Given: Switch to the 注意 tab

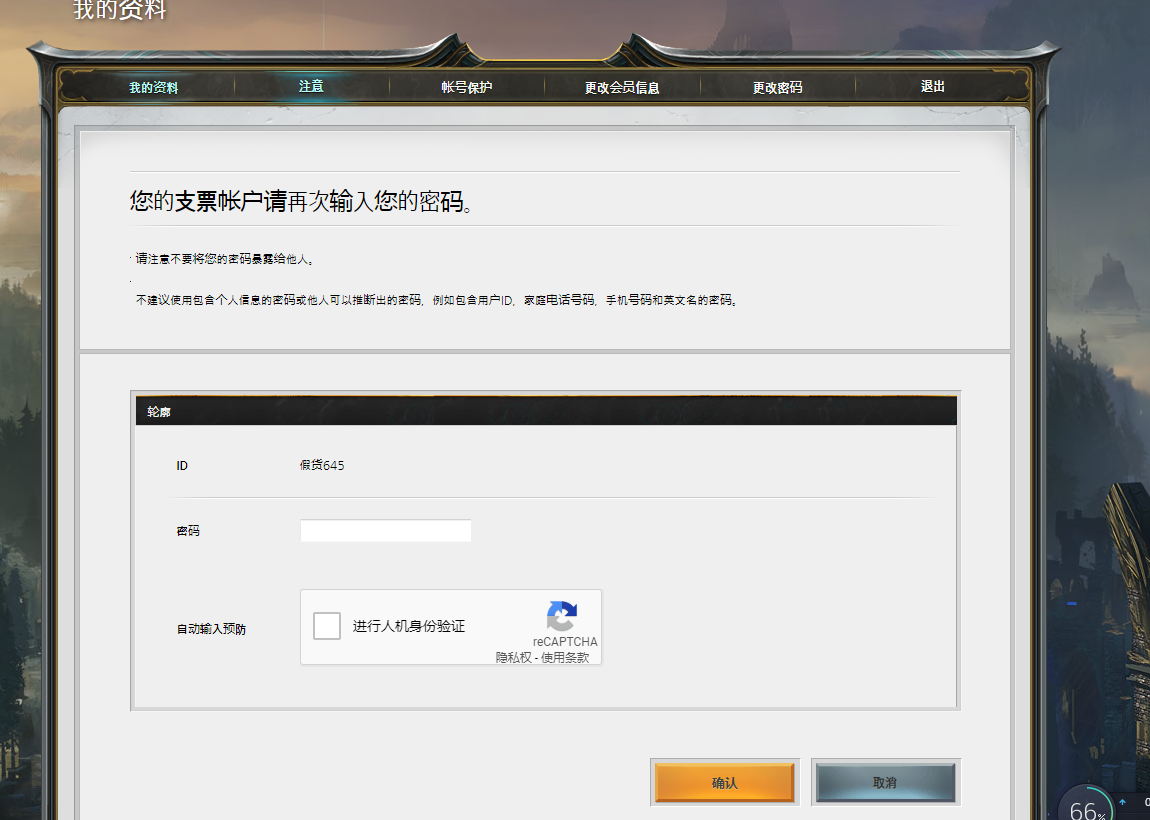Looking at the screenshot, I should click(x=311, y=86).
